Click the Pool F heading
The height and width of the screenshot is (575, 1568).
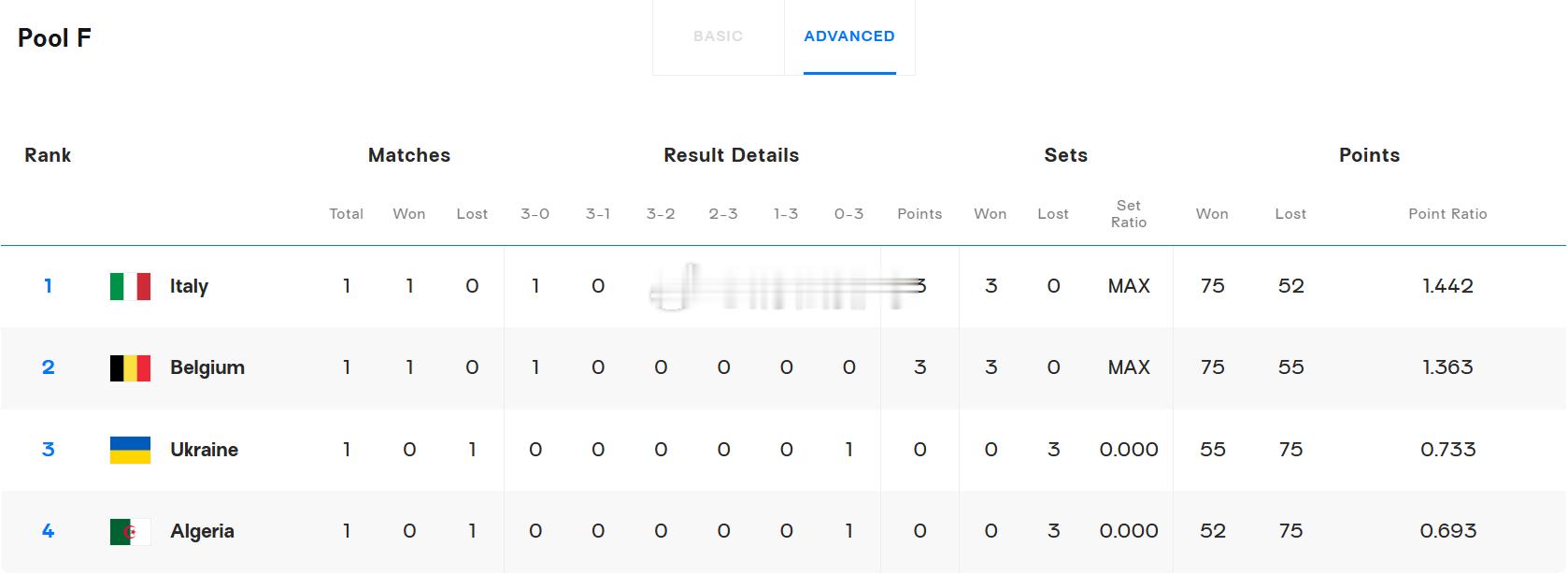(54, 38)
